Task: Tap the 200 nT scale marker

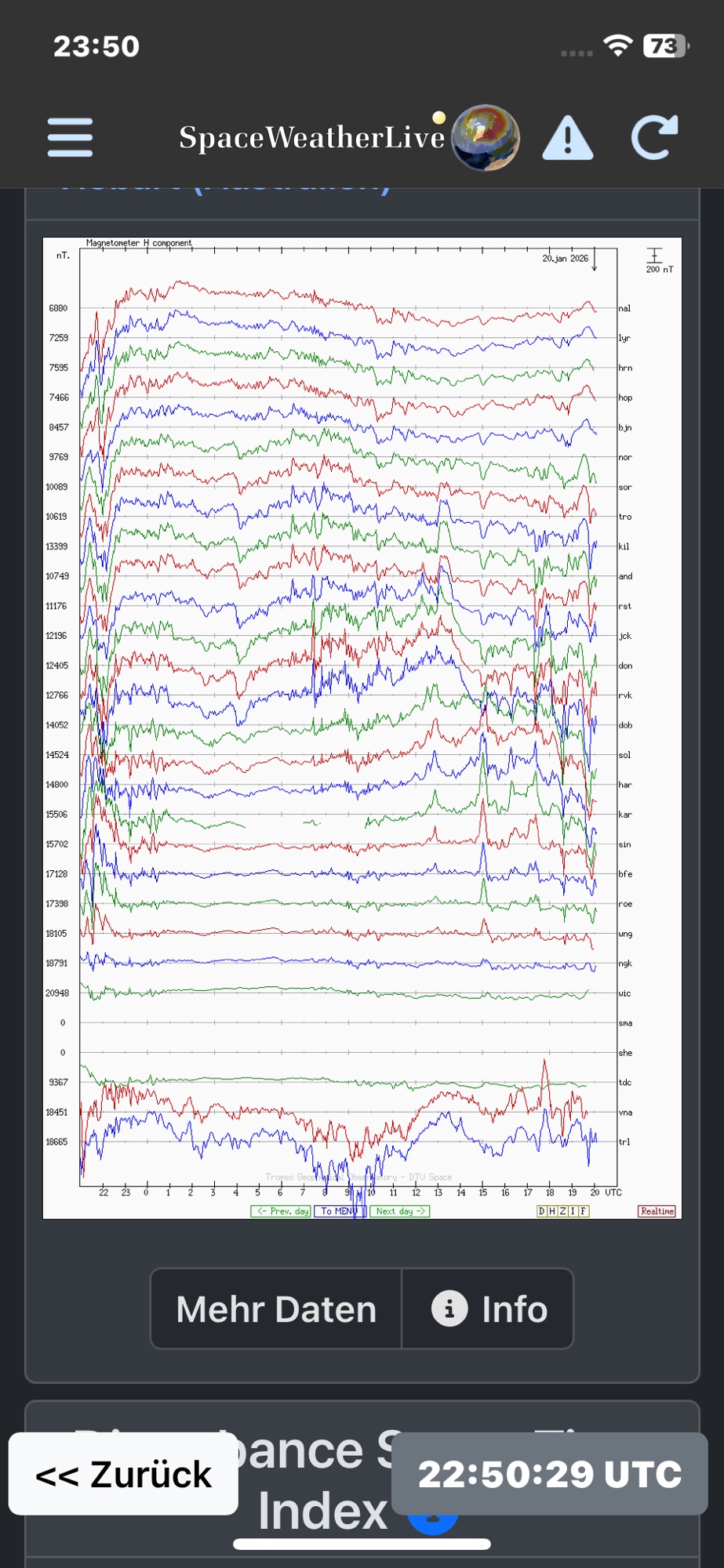Action: [x=657, y=260]
